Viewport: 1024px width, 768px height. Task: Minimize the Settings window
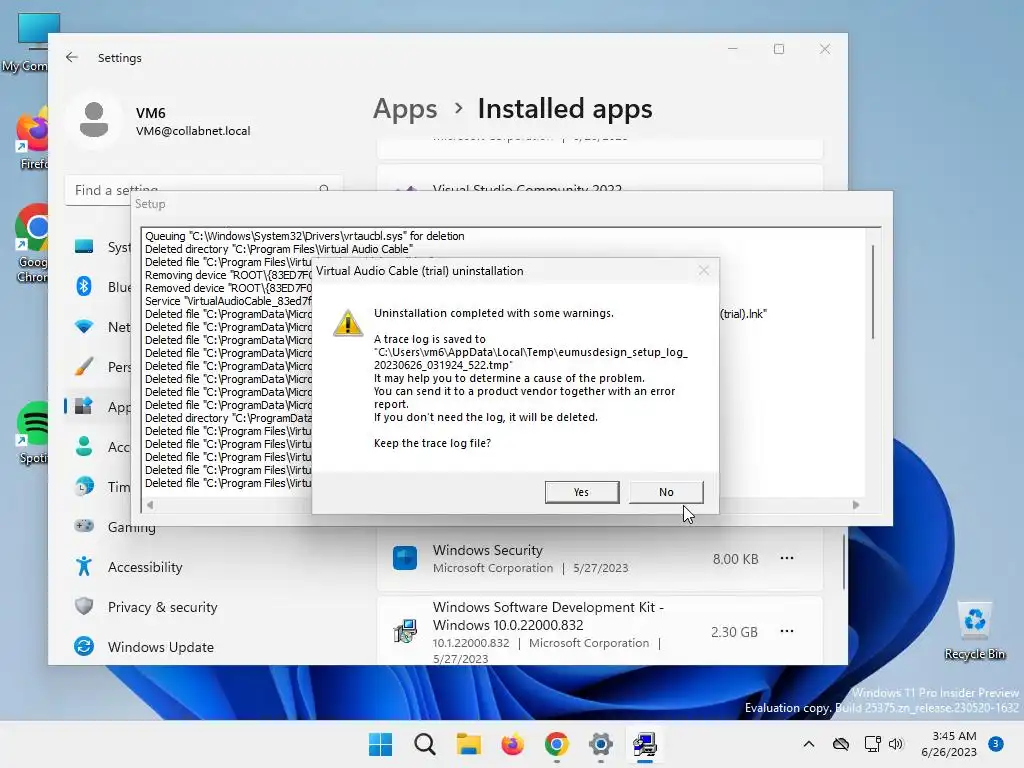click(x=733, y=49)
